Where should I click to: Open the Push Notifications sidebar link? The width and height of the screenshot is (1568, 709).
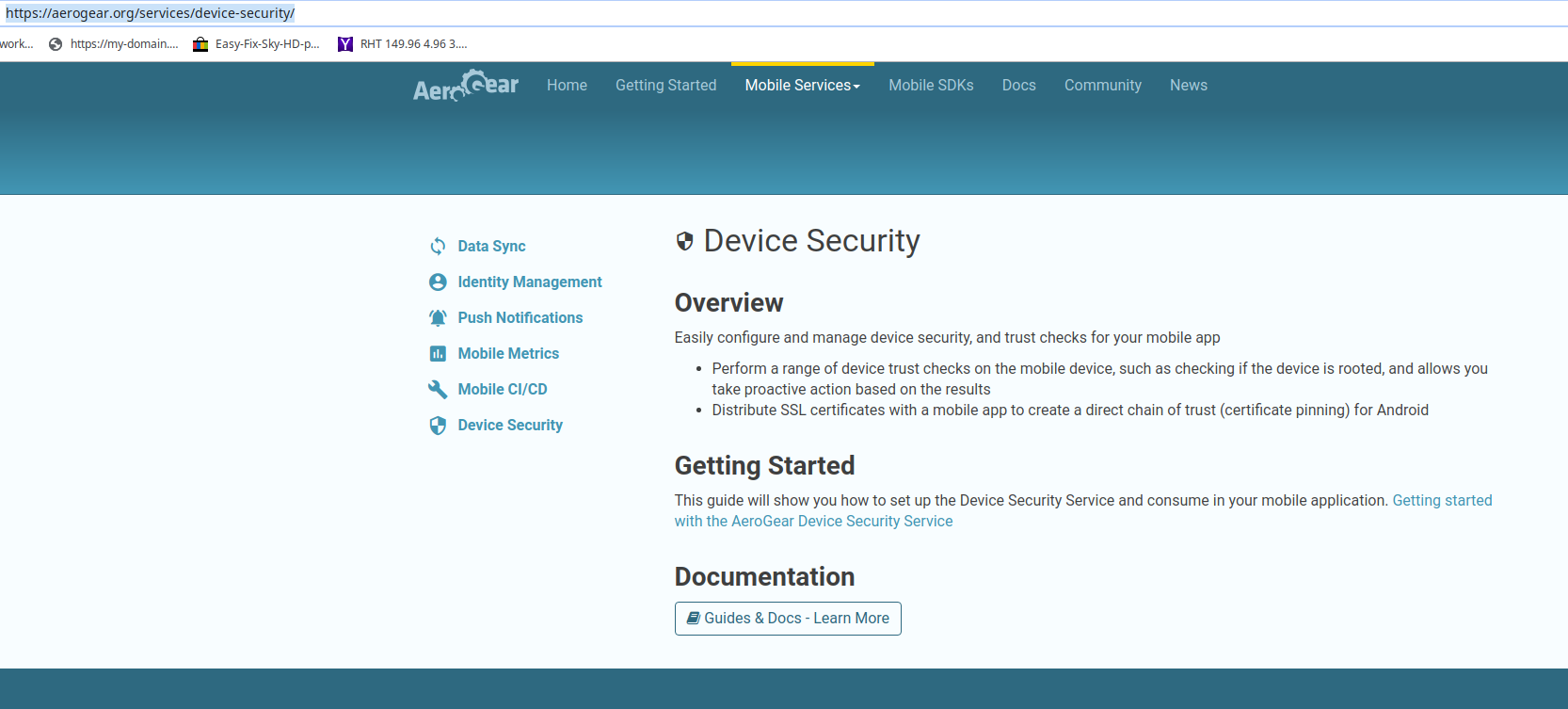point(520,317)
